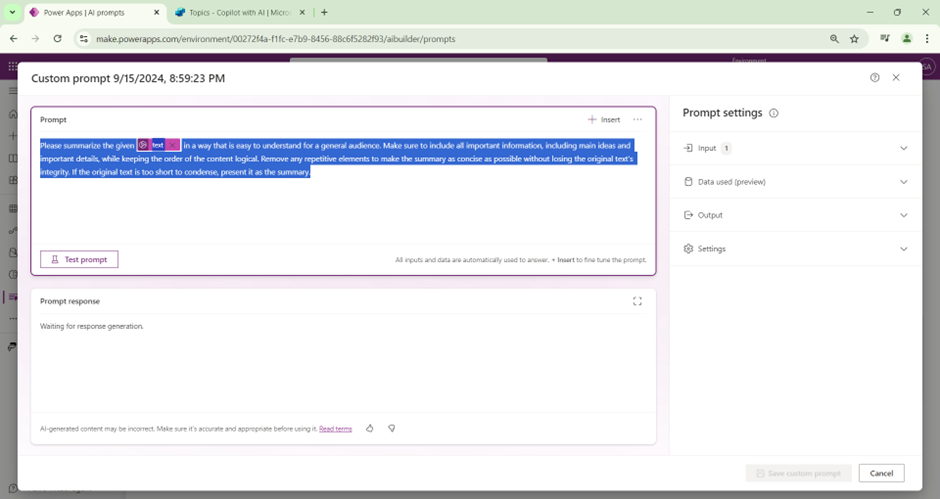
Task: Bookmark this page with star icon
Action: 855,38
